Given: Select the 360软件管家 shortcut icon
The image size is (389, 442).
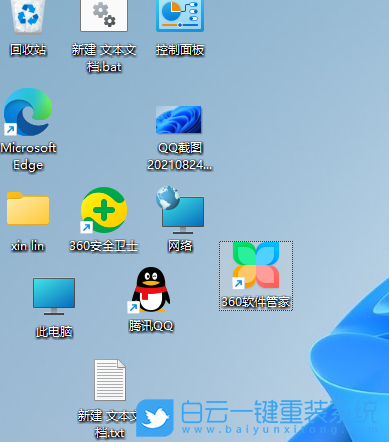Looking at the screenshot, I should click(256, 265).
